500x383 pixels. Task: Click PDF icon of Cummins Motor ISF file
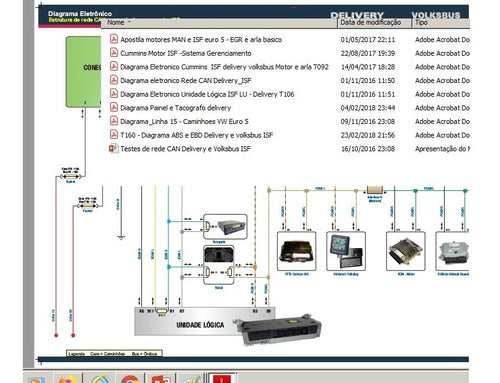coord(114,53)
